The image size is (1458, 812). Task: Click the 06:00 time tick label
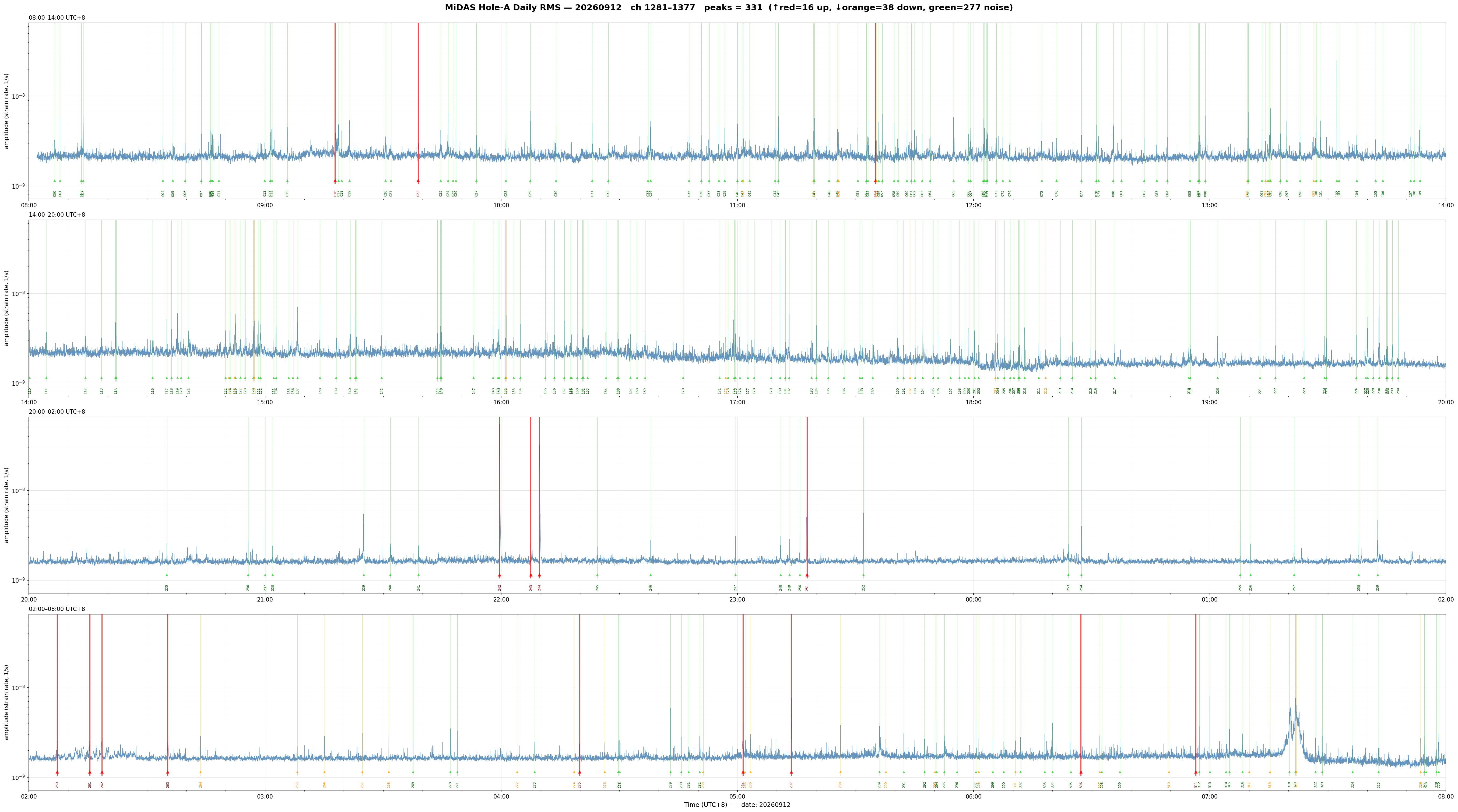pyautogui.click(x=974, y=797)
